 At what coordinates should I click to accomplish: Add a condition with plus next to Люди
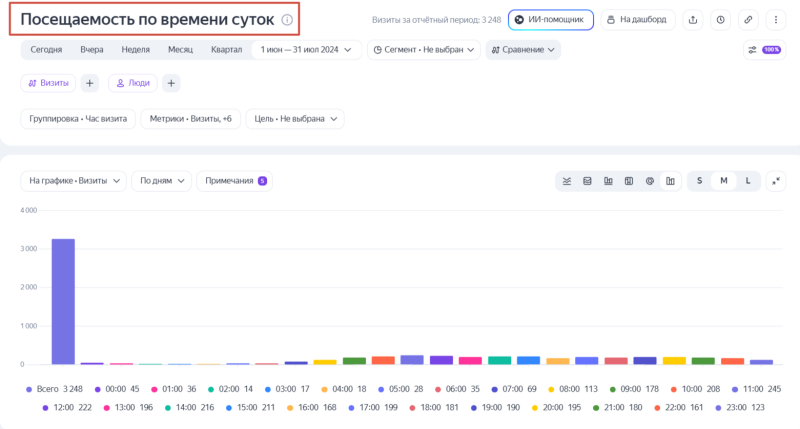click(171, 83)
